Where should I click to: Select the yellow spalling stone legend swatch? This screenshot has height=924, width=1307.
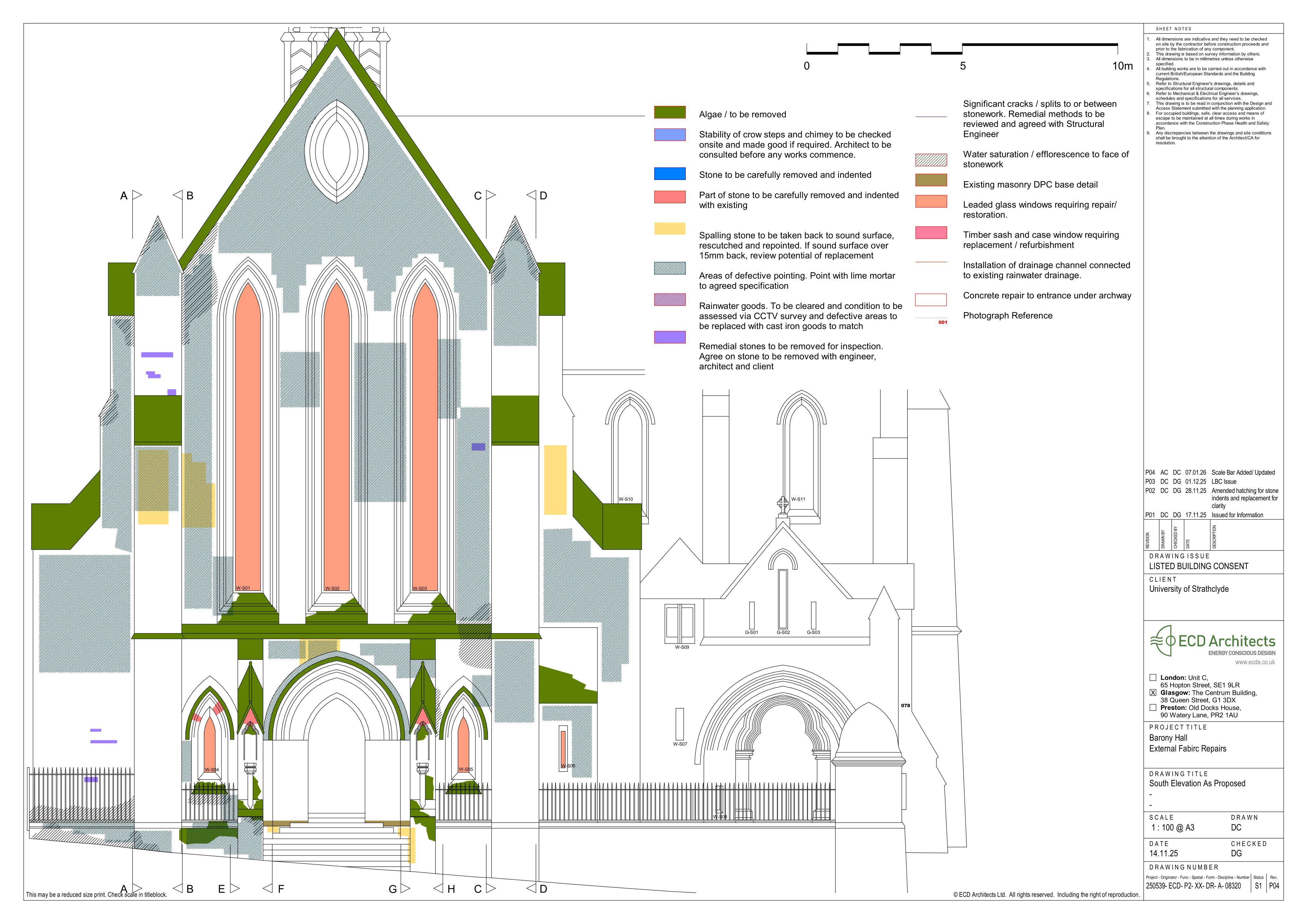click(669, 228)
